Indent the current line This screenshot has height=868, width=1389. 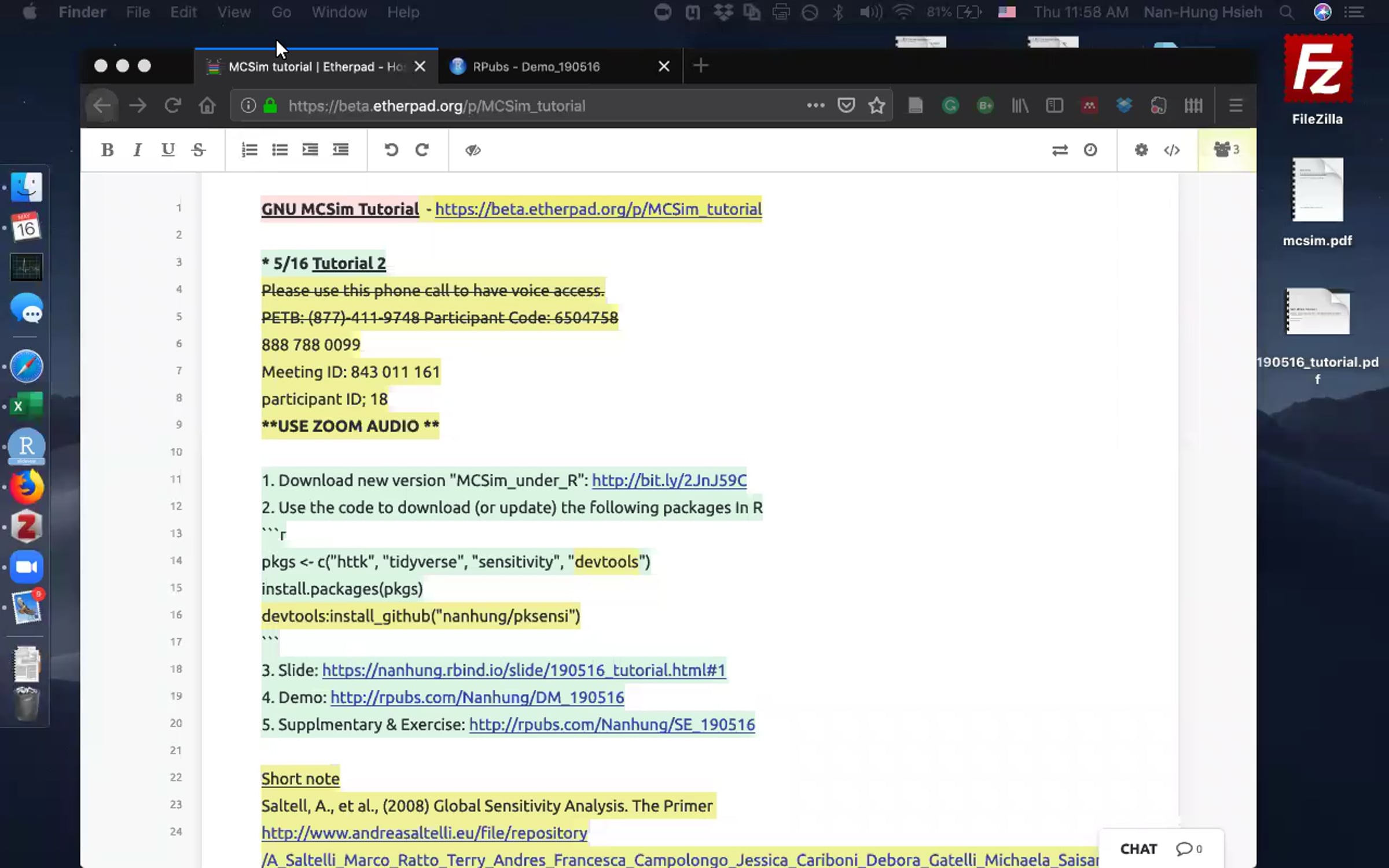click(310, 150)
